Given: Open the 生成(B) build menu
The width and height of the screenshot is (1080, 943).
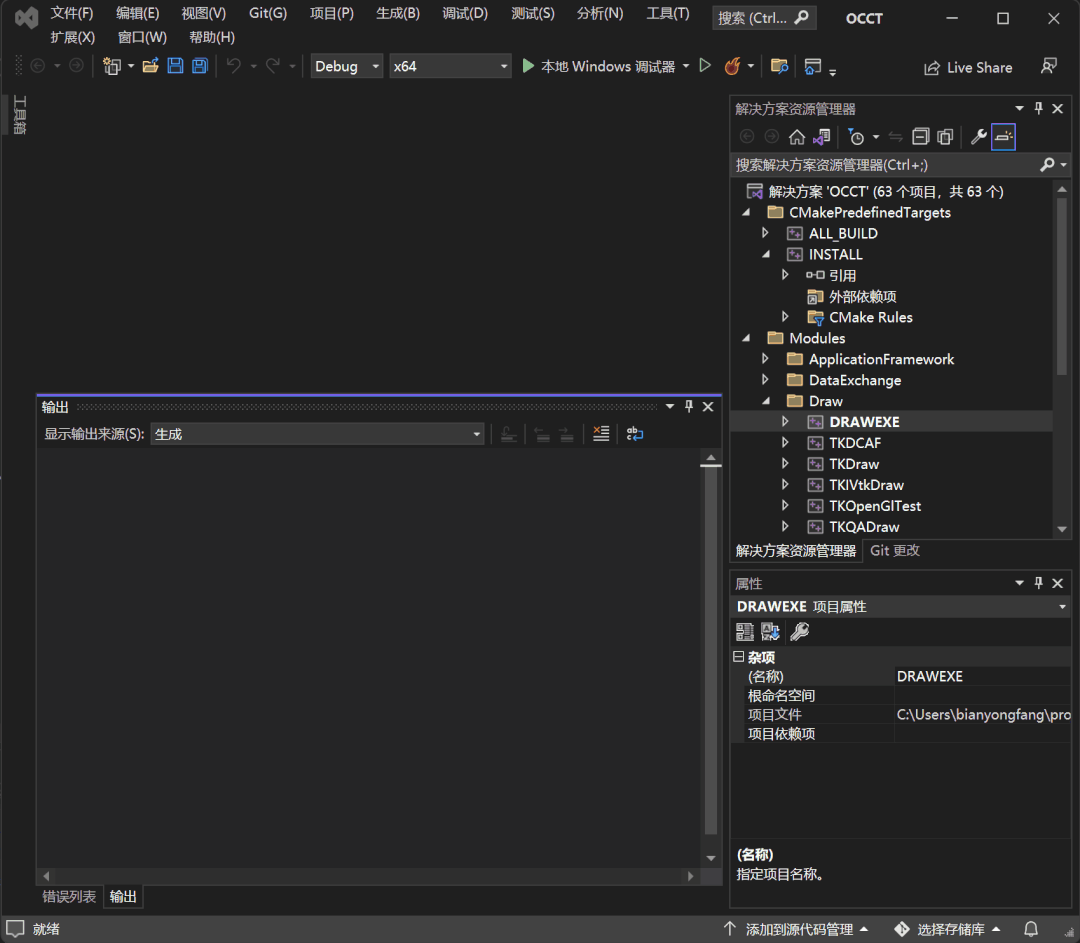Looking at the screenshot, I should 397,13.
